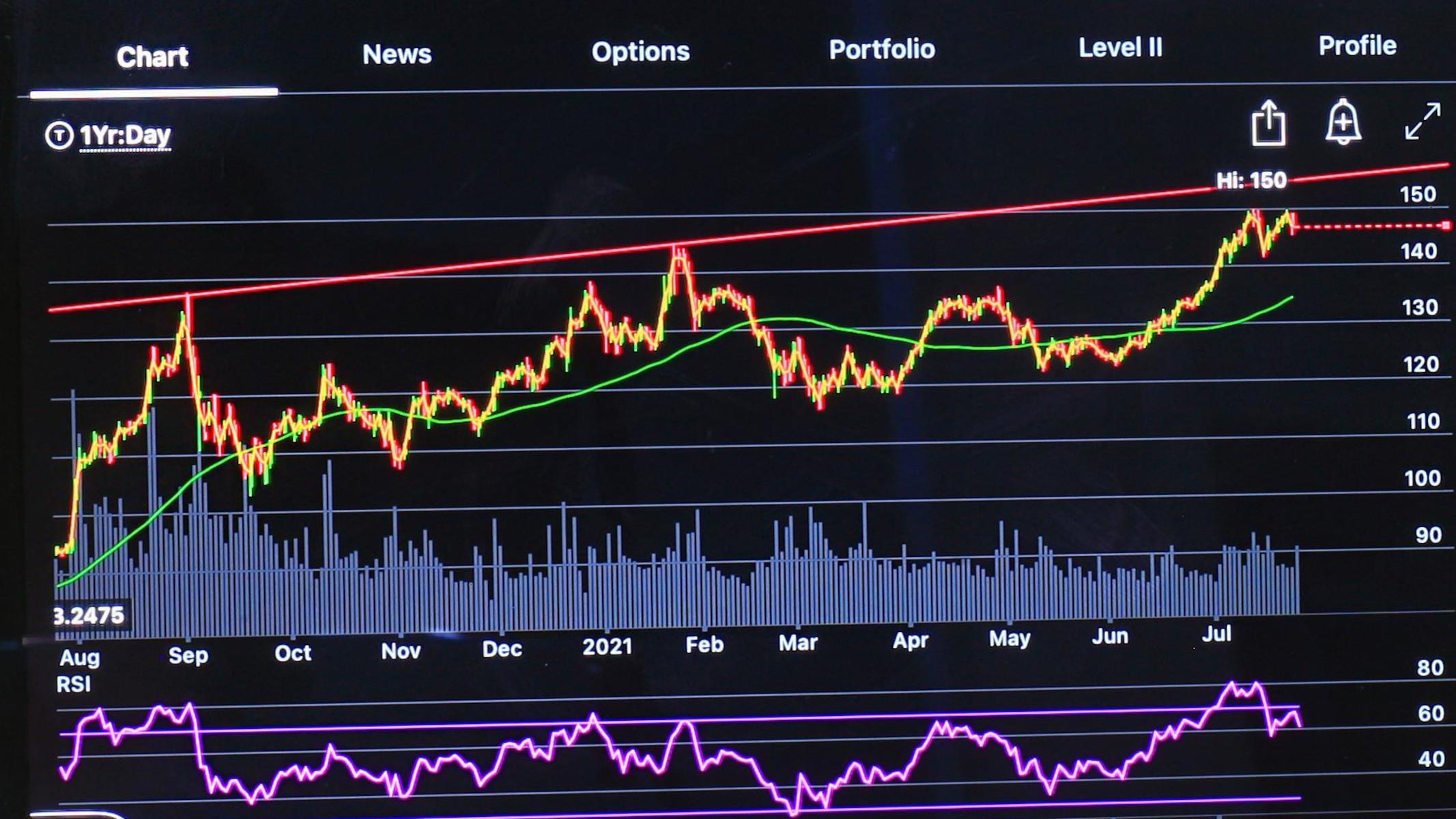This screenshot has height=819, width=1456.
Task: Click the red current price marker
Action: pyautogui.click(x=1445, y=225)
